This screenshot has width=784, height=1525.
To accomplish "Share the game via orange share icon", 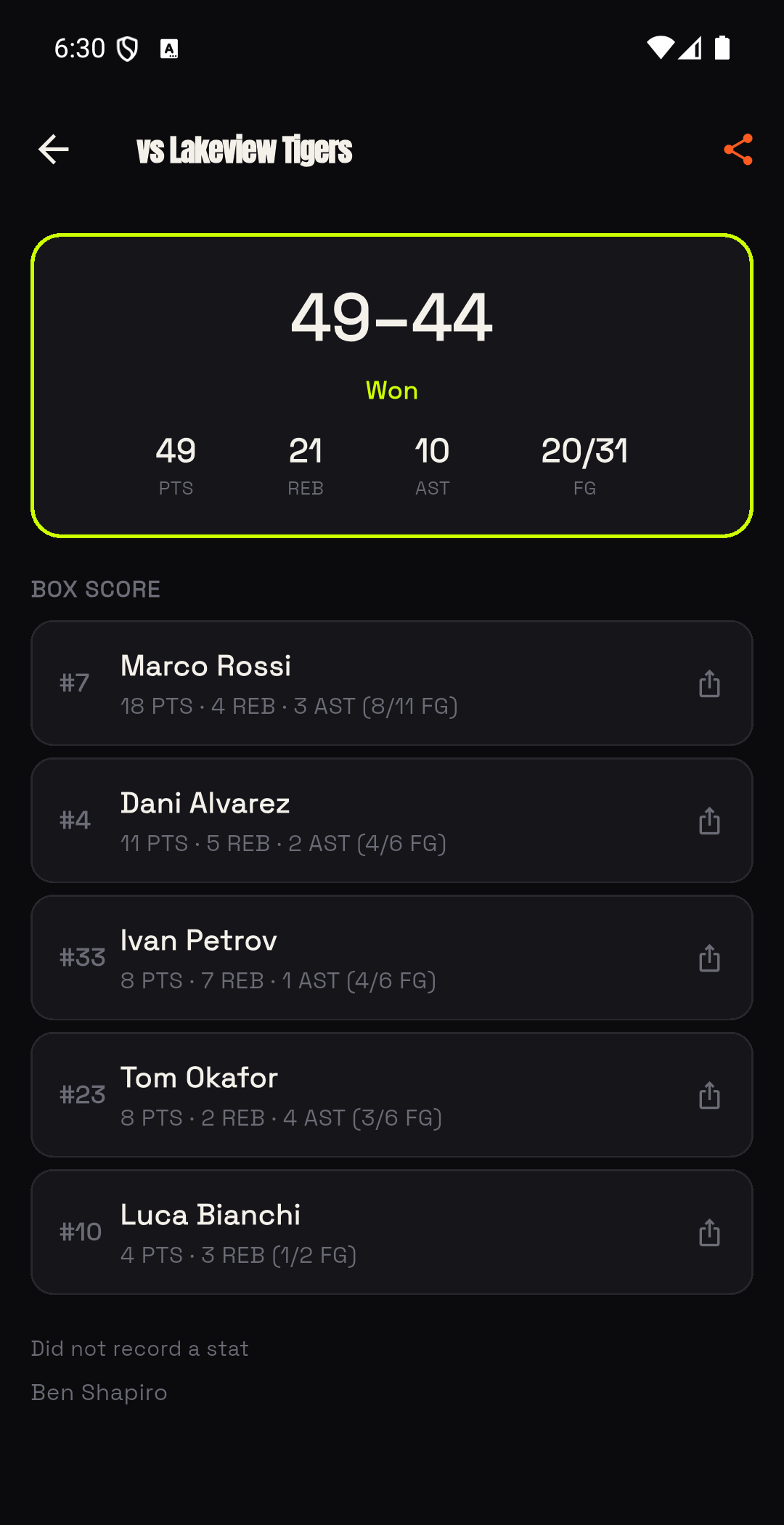I will (738, 150).
